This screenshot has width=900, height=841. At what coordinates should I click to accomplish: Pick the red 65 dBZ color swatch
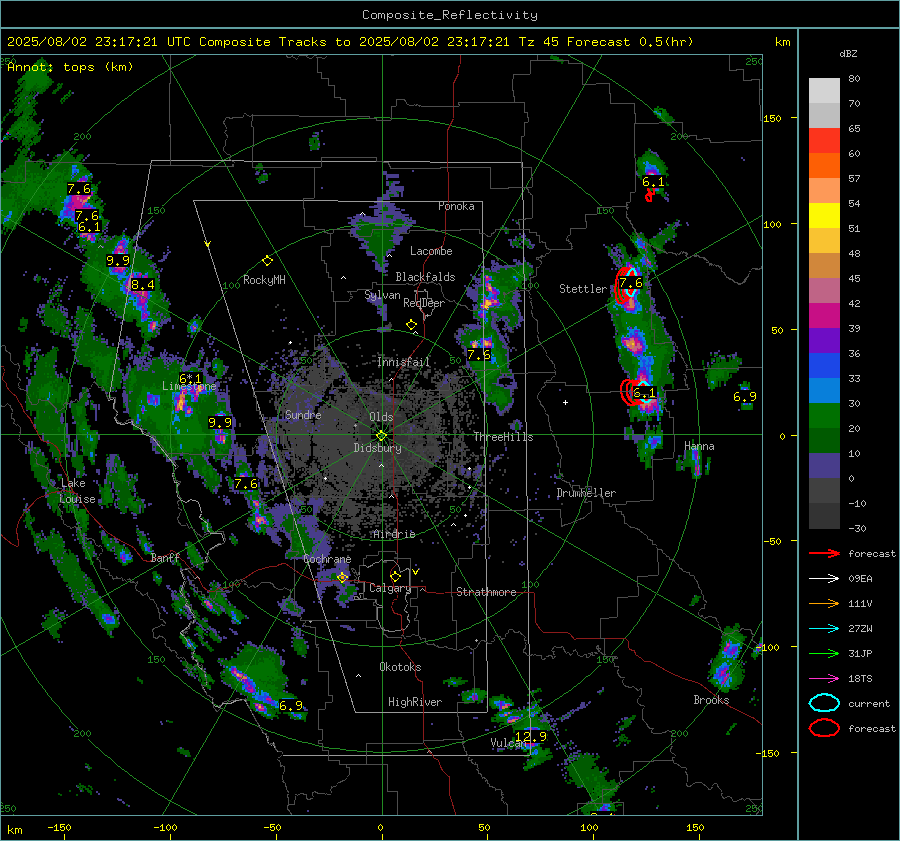(824, 141)
